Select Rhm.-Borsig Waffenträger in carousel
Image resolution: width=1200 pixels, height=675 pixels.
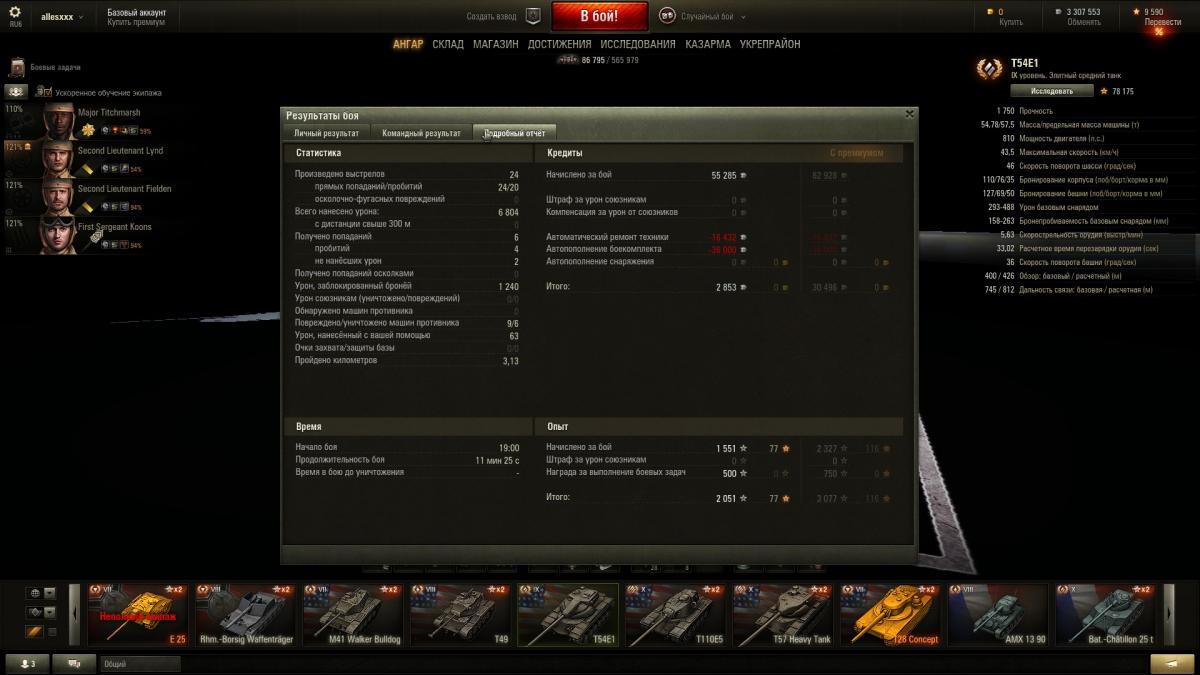(246, 615)
